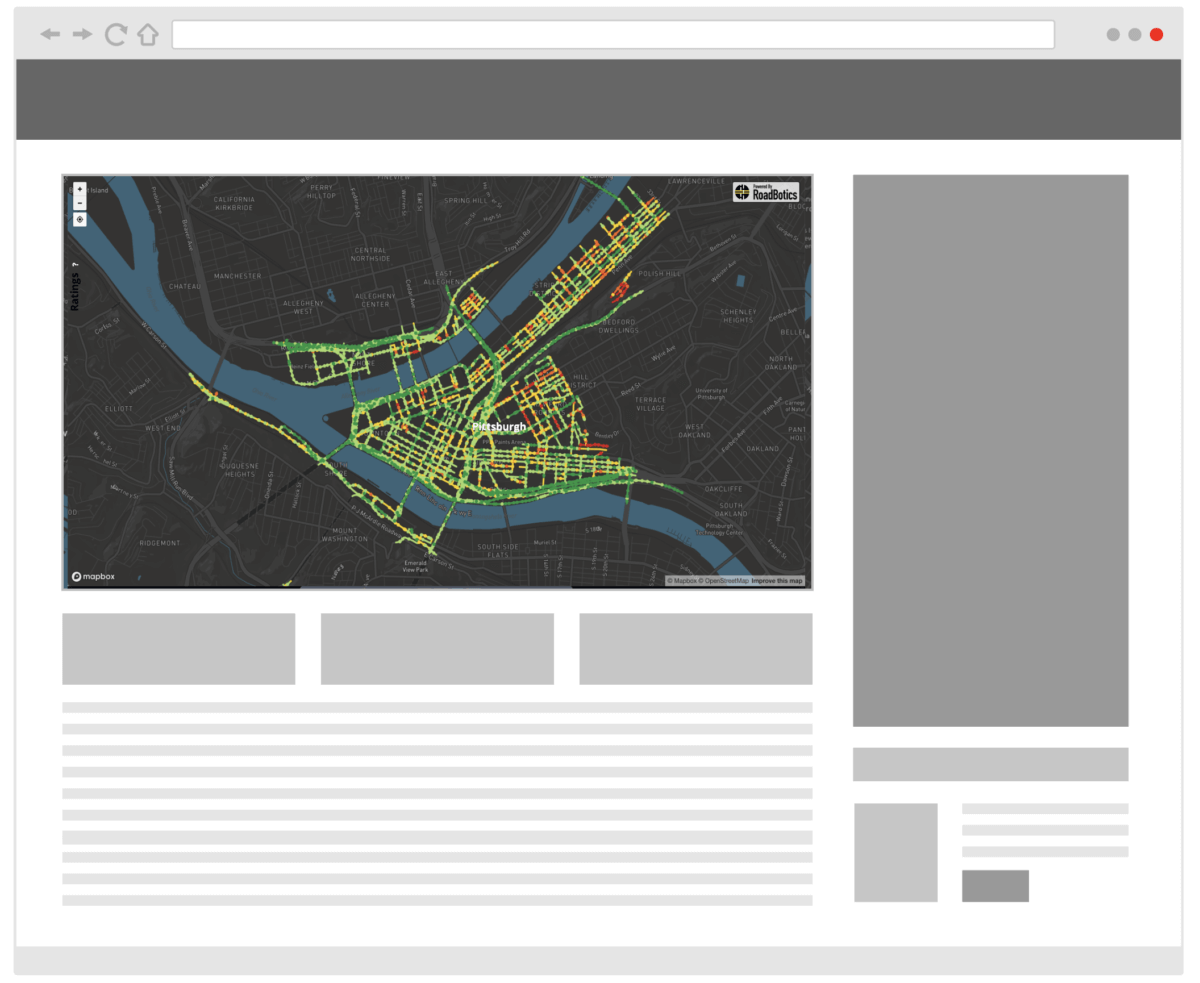Viewport: 1200px width, 983px height.
Task: Click the RIDGEMONT map label
Action: (x=160, y=543)
